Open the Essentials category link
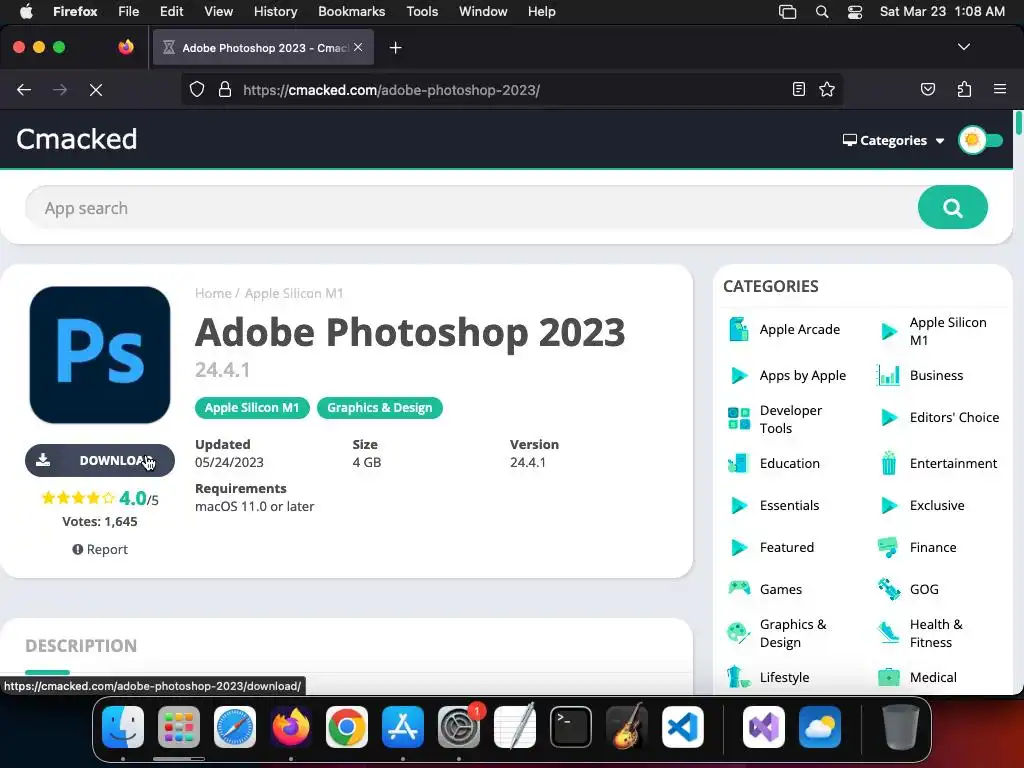This screenshot has width=1024, height=768. [x=789, y=505]
